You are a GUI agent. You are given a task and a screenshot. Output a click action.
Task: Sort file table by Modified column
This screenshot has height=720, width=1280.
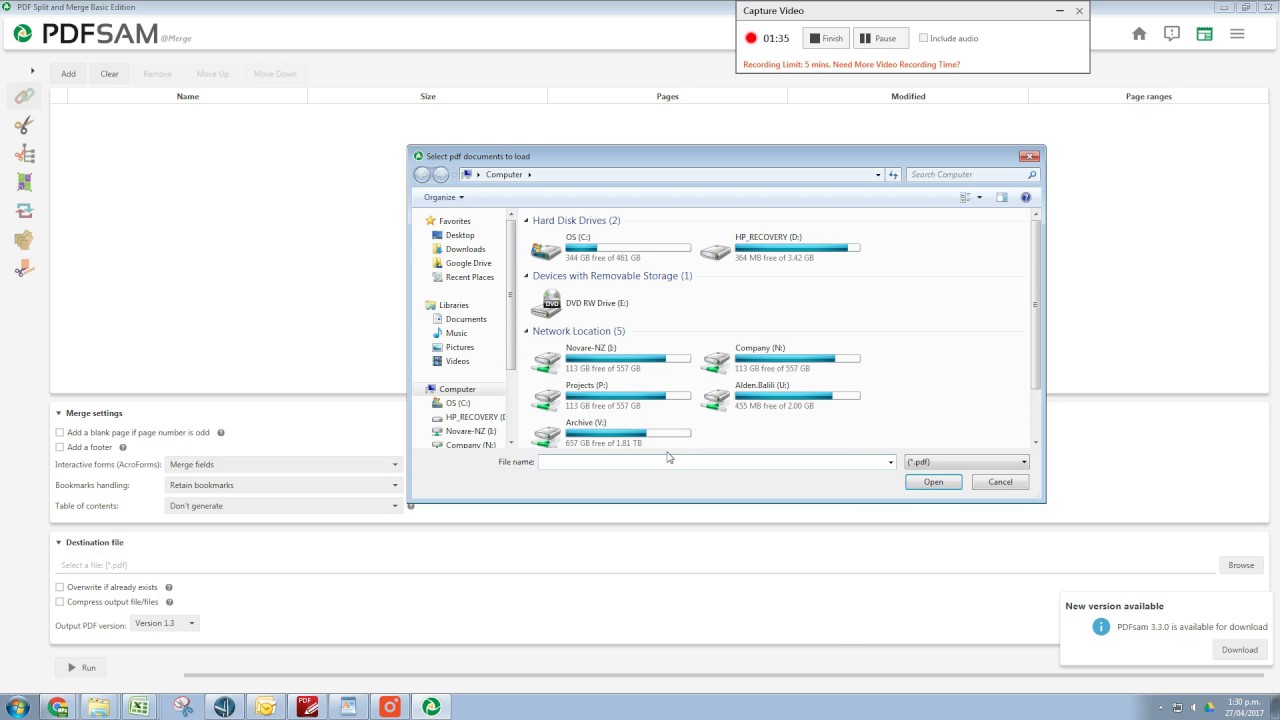coord(908,96)
